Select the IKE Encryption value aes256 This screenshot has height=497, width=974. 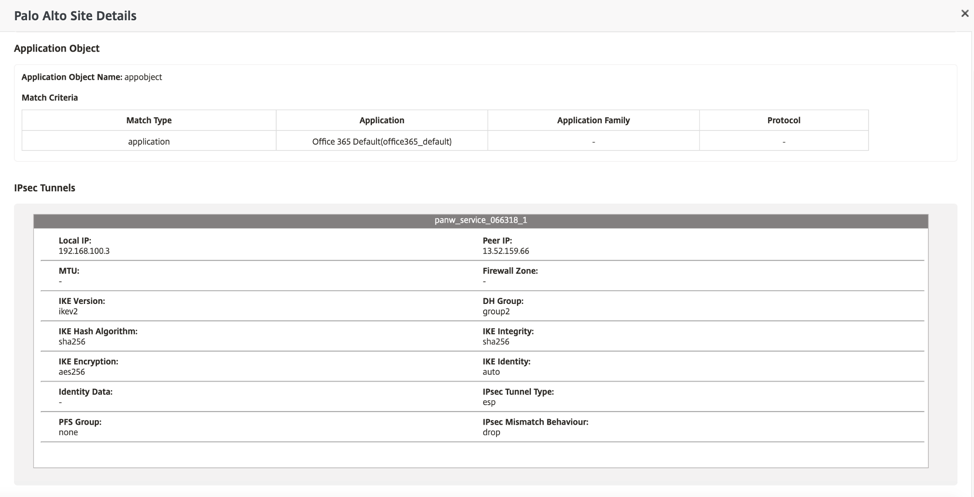click(71, 372)
